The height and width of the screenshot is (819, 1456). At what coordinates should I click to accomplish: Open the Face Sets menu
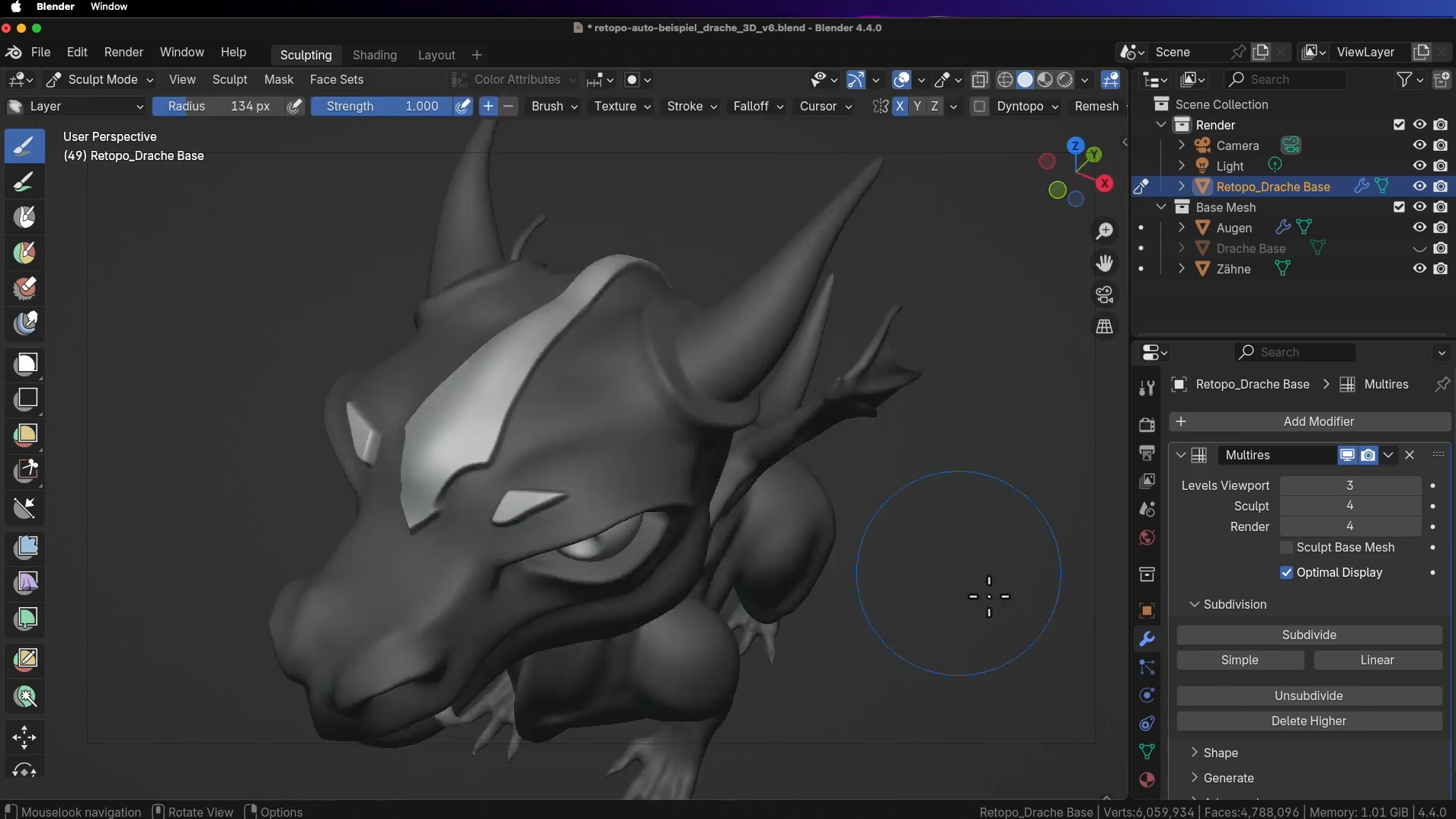(x=337, y=79)
